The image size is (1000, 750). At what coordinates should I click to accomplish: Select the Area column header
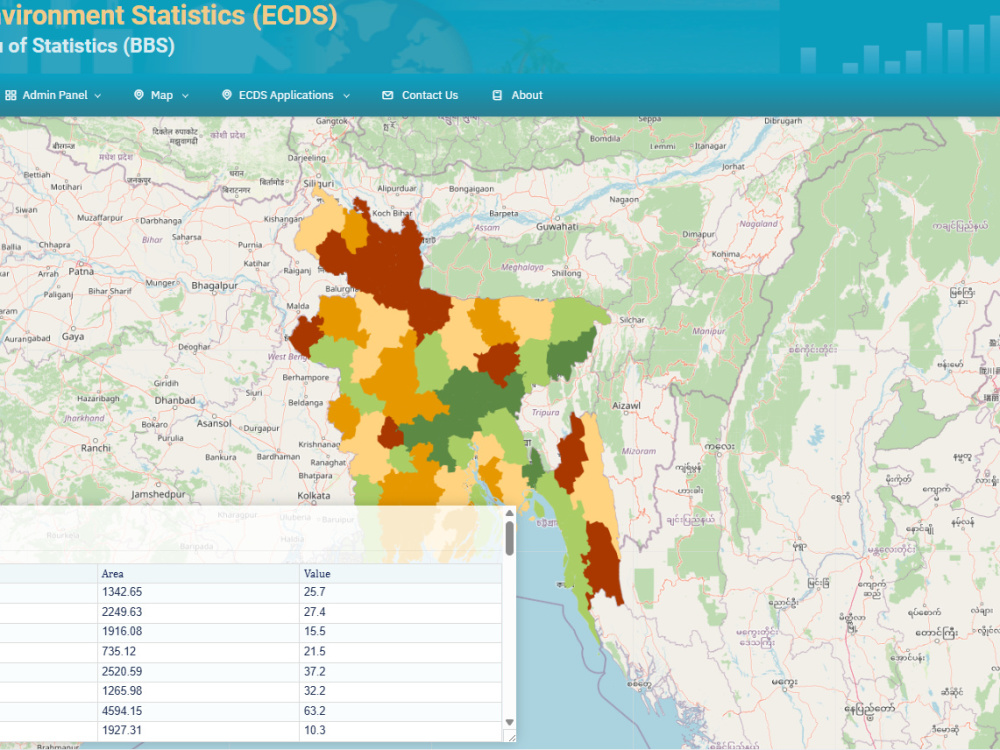click(x=198, y=573)
